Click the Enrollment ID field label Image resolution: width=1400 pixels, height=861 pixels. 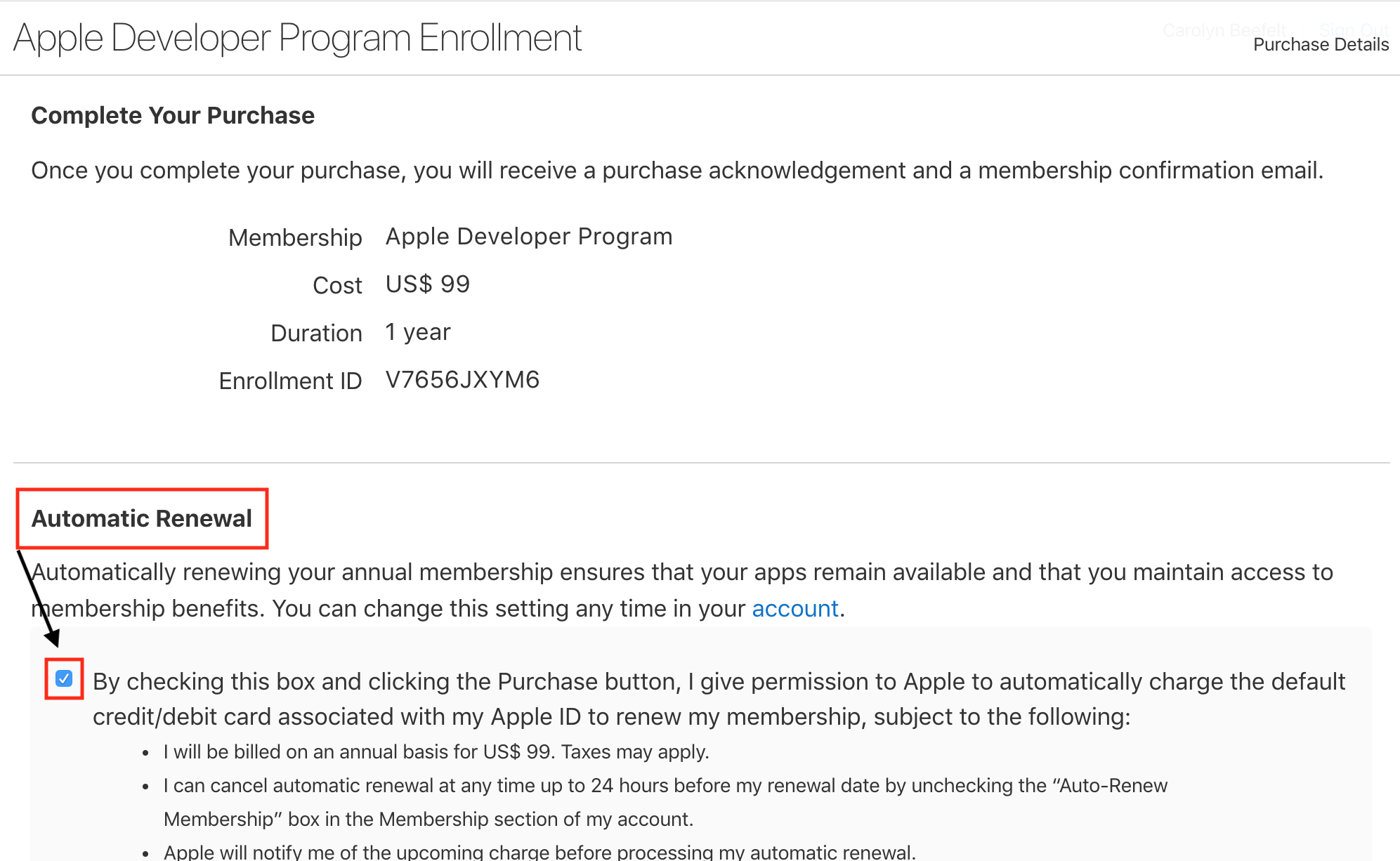tap(290, 381)
